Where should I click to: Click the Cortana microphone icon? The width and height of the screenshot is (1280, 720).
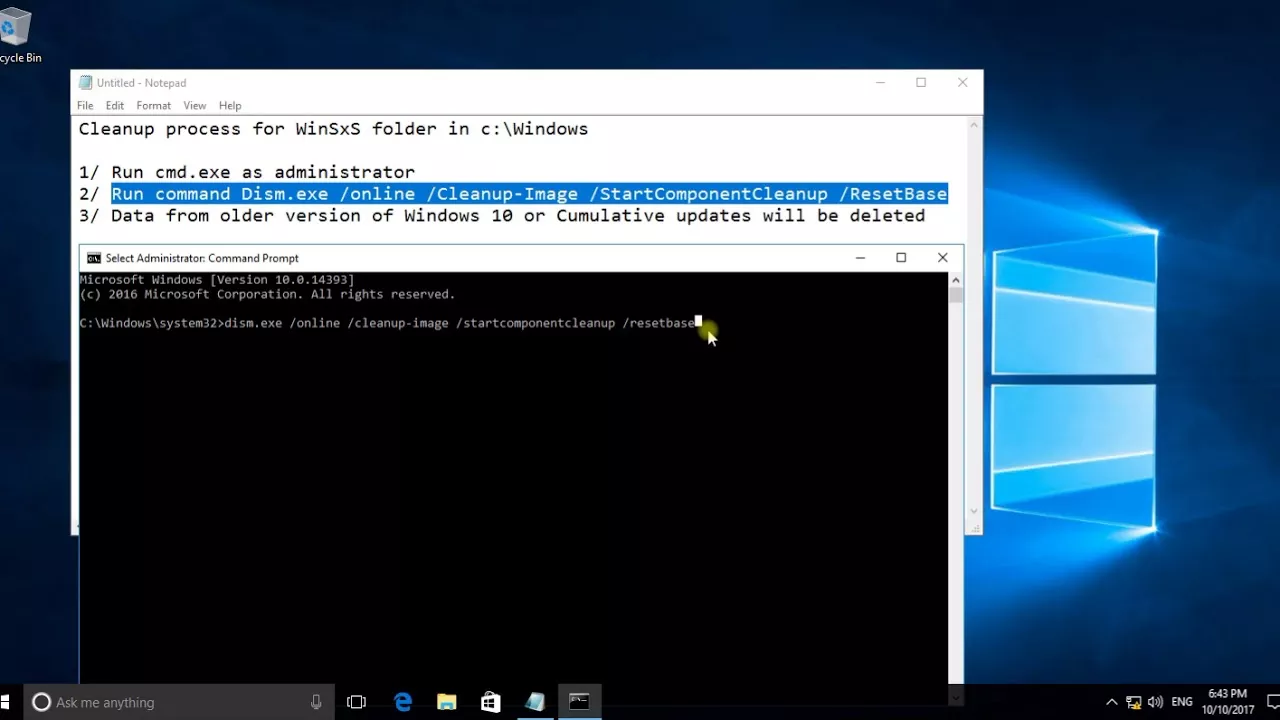[x=316, y=702]
